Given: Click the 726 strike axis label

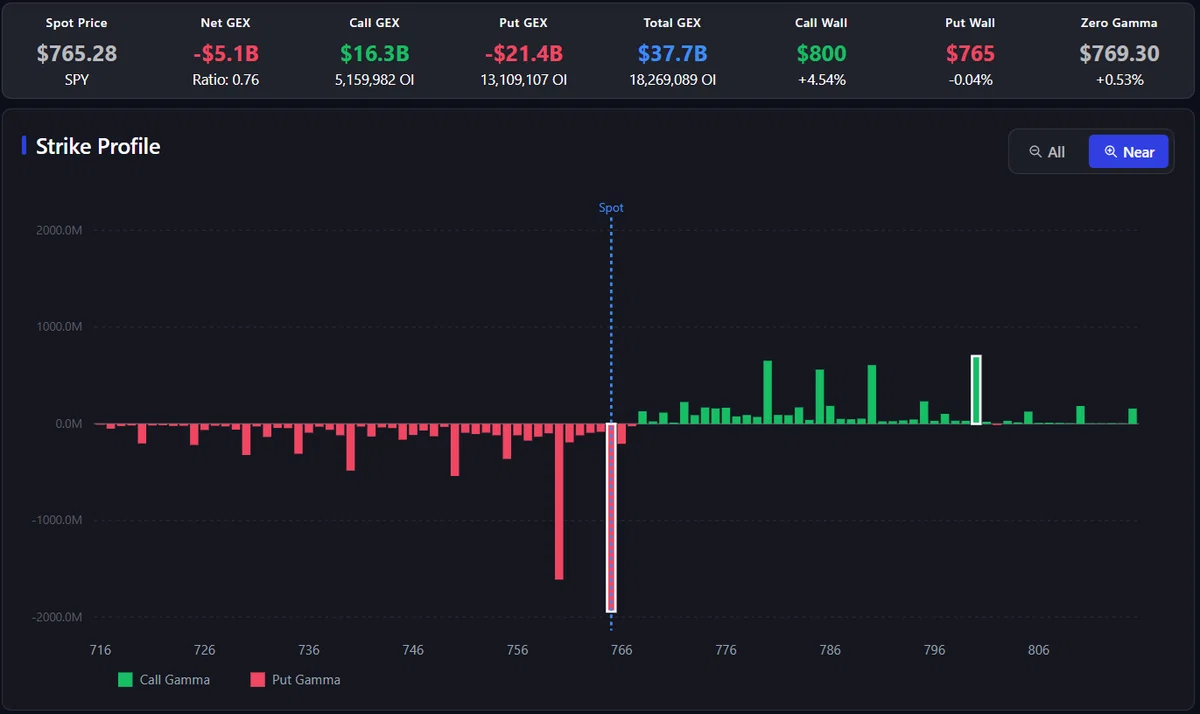Looking at the screenshot, I should click(204, 650).
